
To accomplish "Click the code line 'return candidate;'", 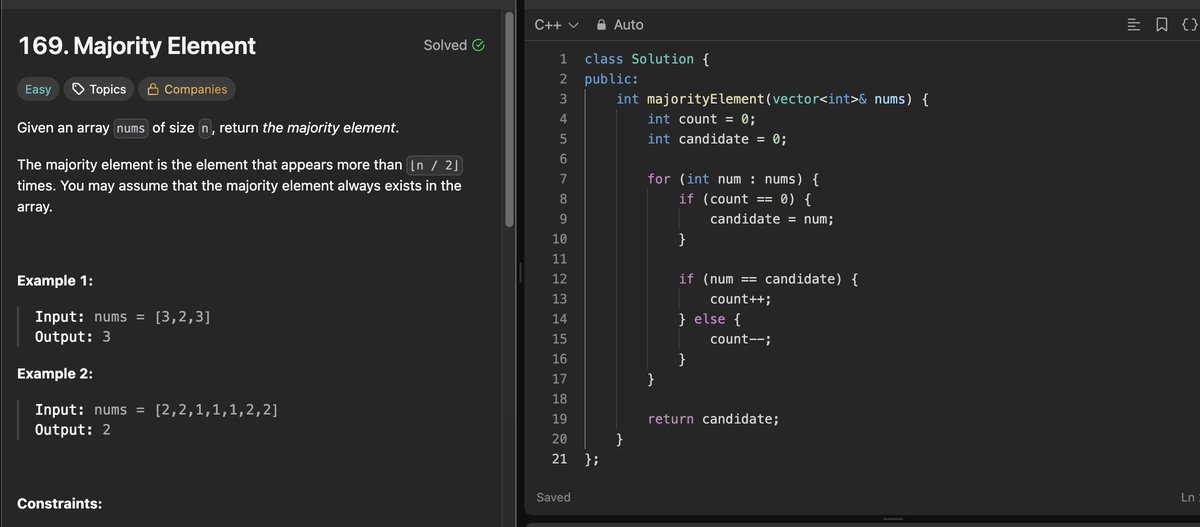I will tap(713, 419).
